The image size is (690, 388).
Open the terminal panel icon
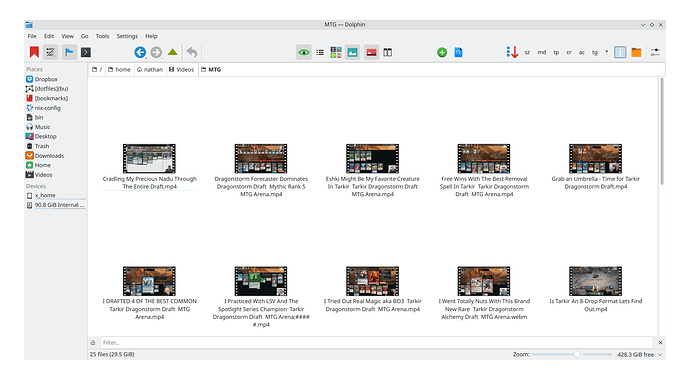(86, 52)
